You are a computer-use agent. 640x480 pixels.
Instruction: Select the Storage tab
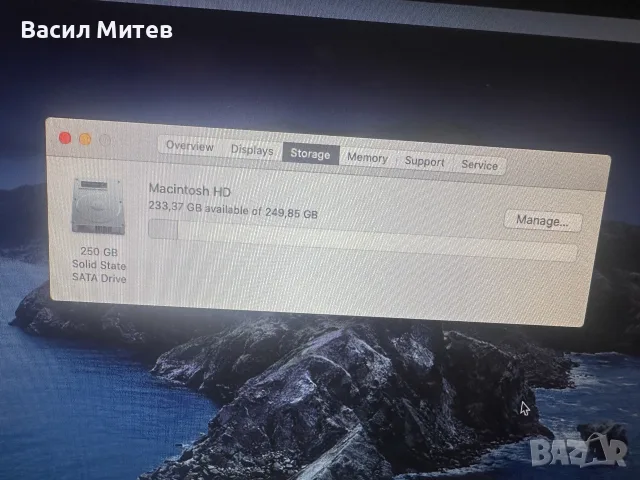point(311,154)
